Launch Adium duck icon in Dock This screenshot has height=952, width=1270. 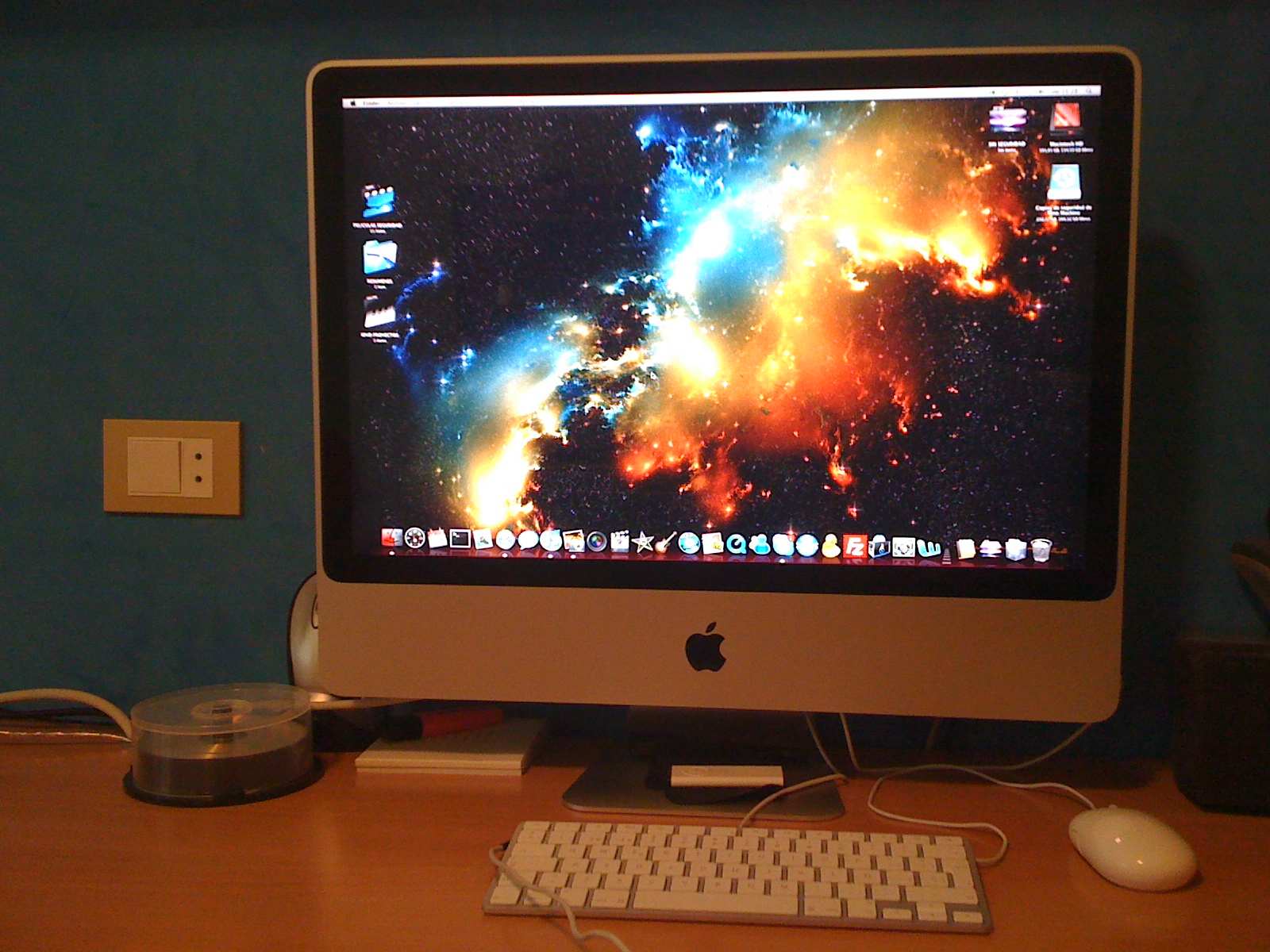(x=830, y=546)
